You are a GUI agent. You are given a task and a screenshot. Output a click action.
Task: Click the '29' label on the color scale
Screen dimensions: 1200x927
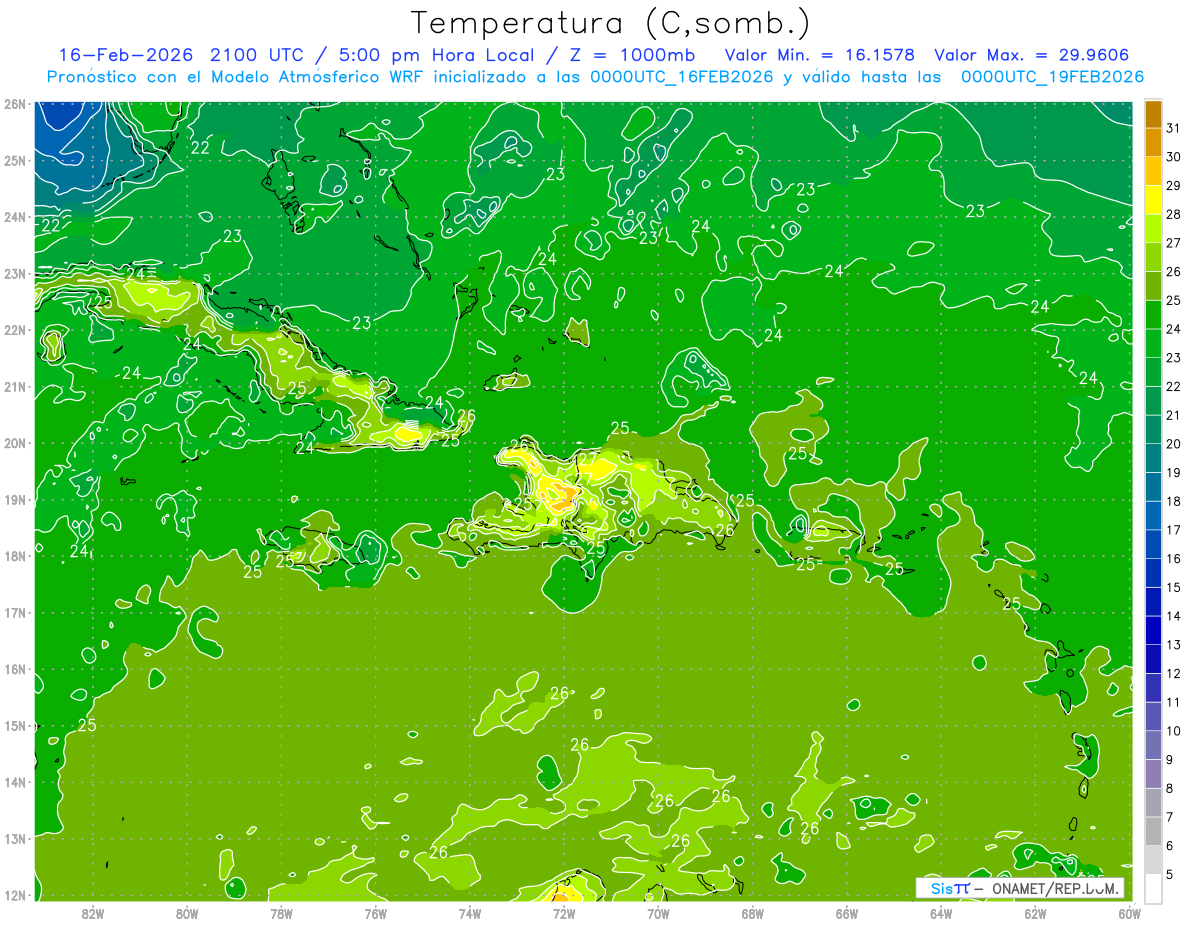point(1173,185)
